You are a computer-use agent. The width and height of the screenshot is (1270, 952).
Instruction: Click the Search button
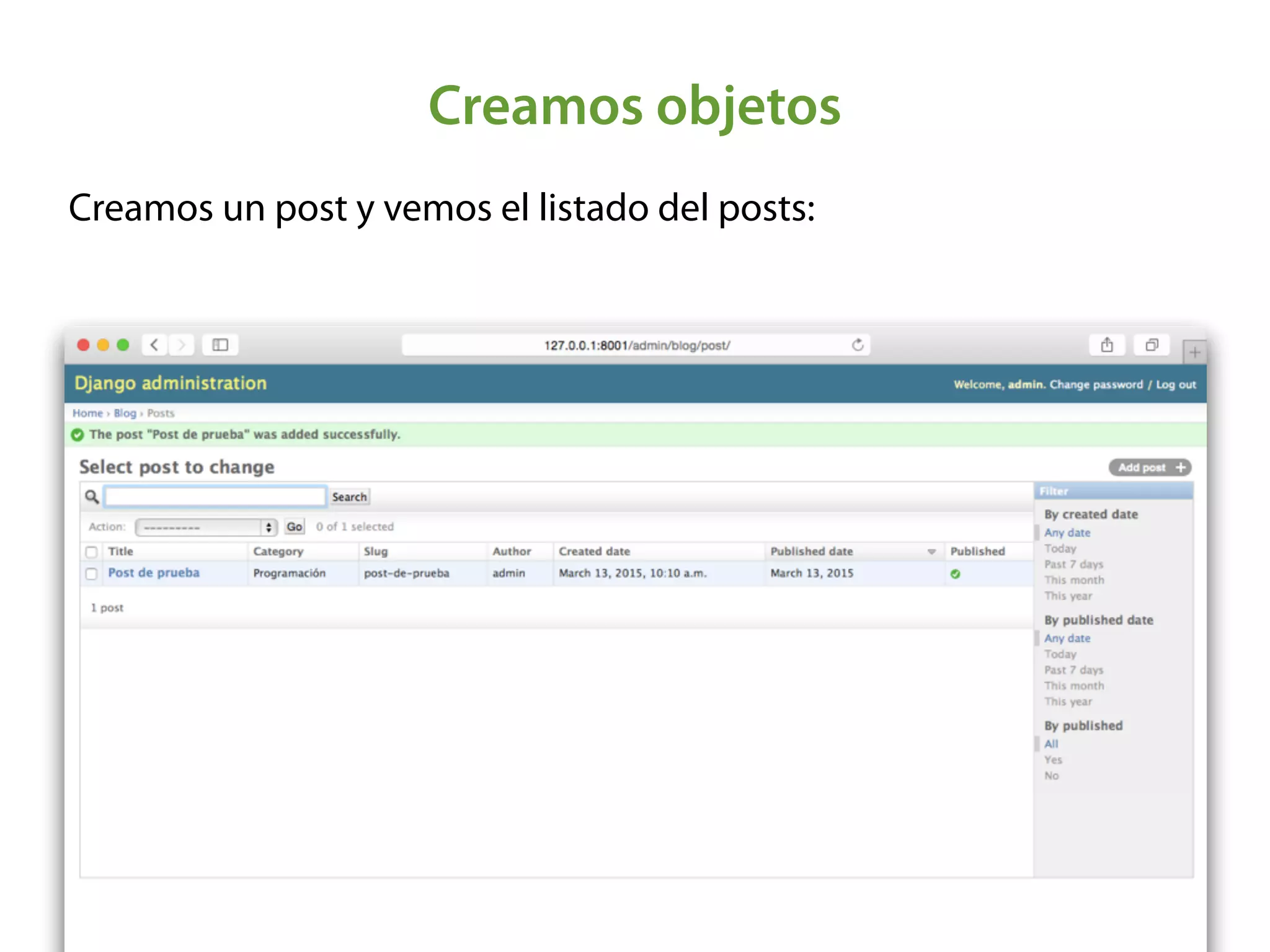point(349,496)
